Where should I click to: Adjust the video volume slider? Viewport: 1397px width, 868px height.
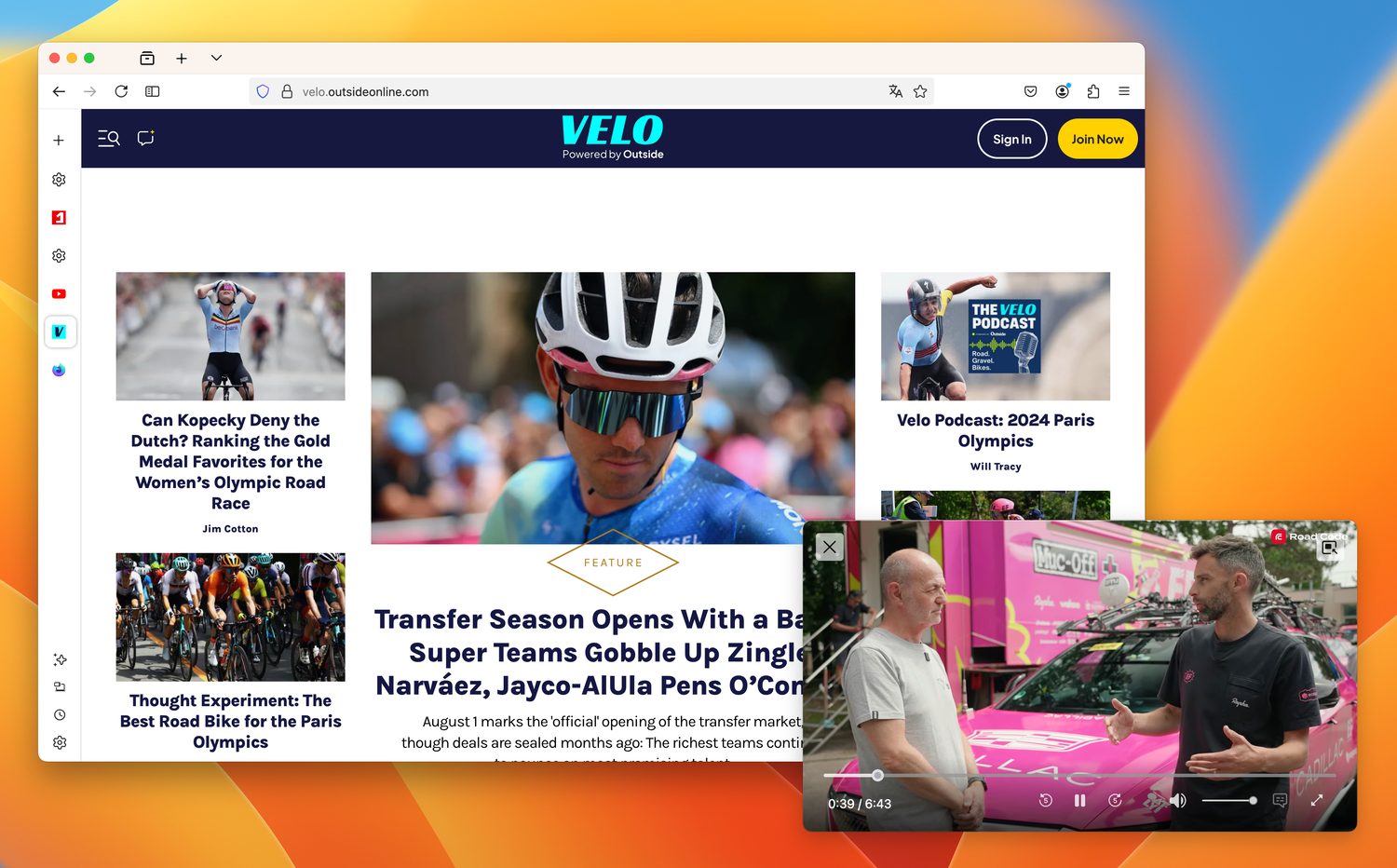[1229, 800]
